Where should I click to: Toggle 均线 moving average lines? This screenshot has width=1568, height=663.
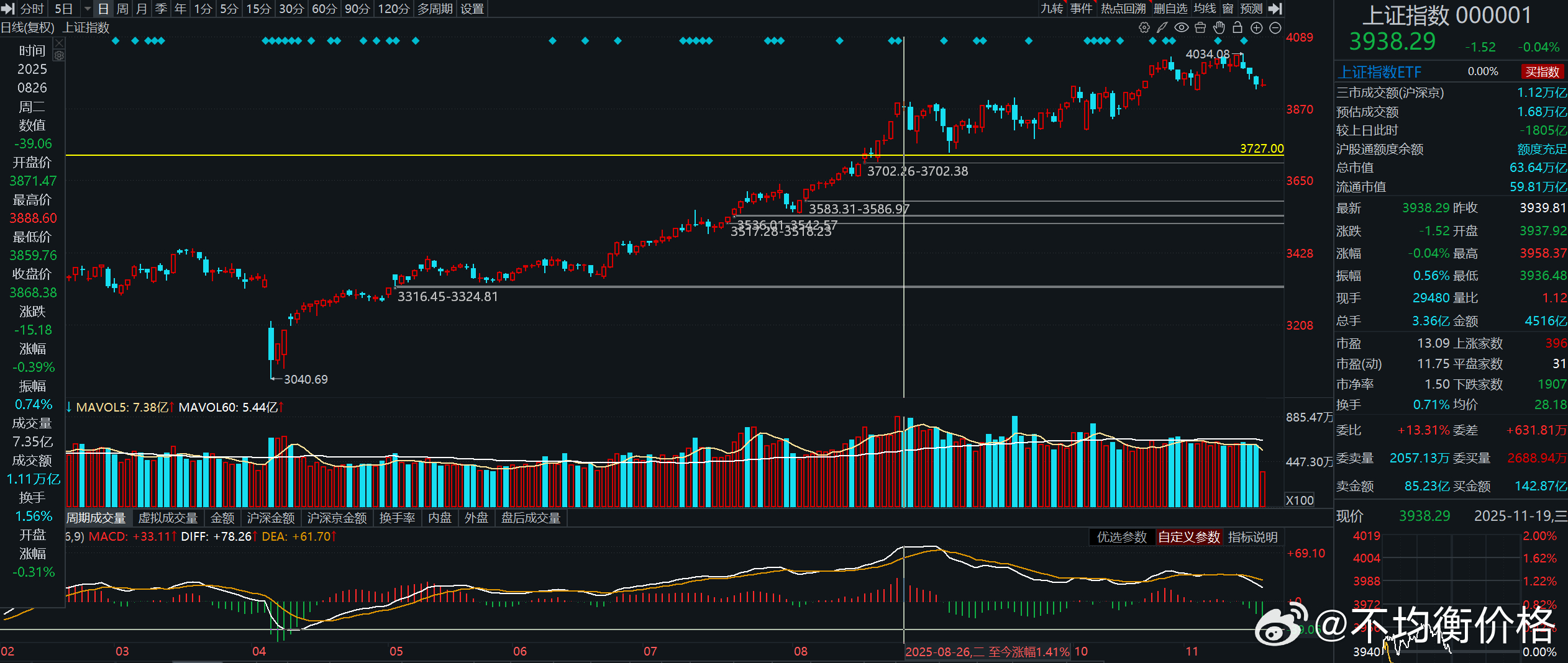1205,9
